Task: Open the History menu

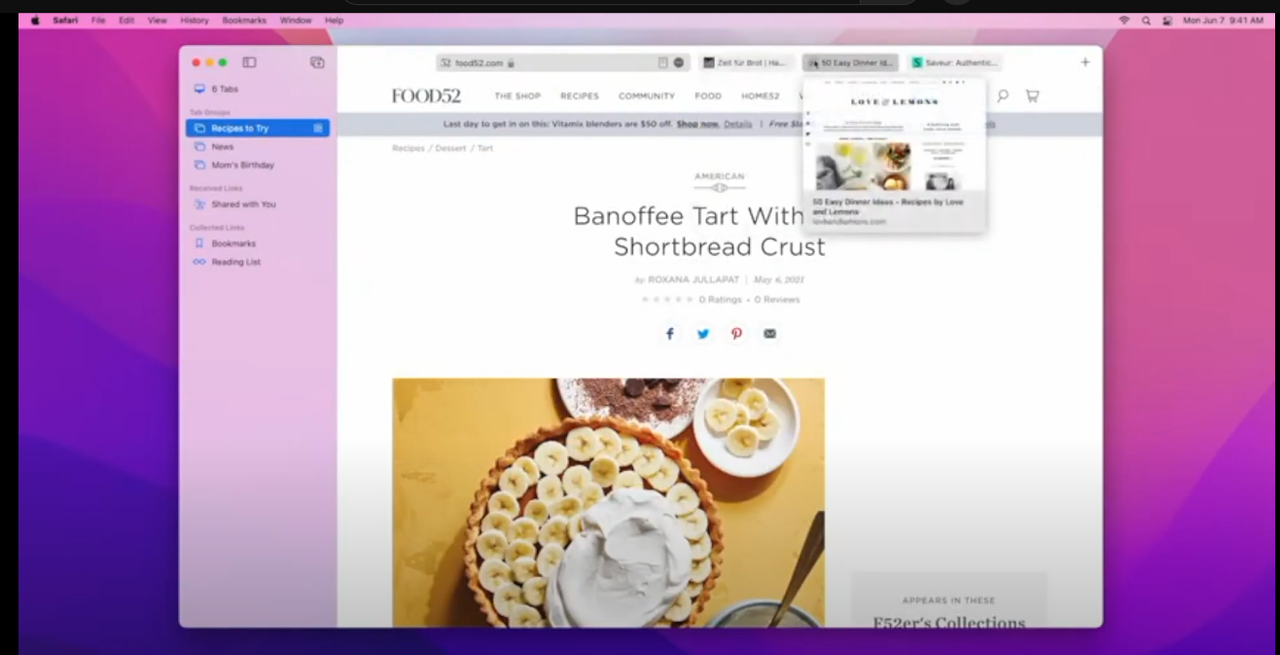Action: pyautogui.click(x=194, y=20)
